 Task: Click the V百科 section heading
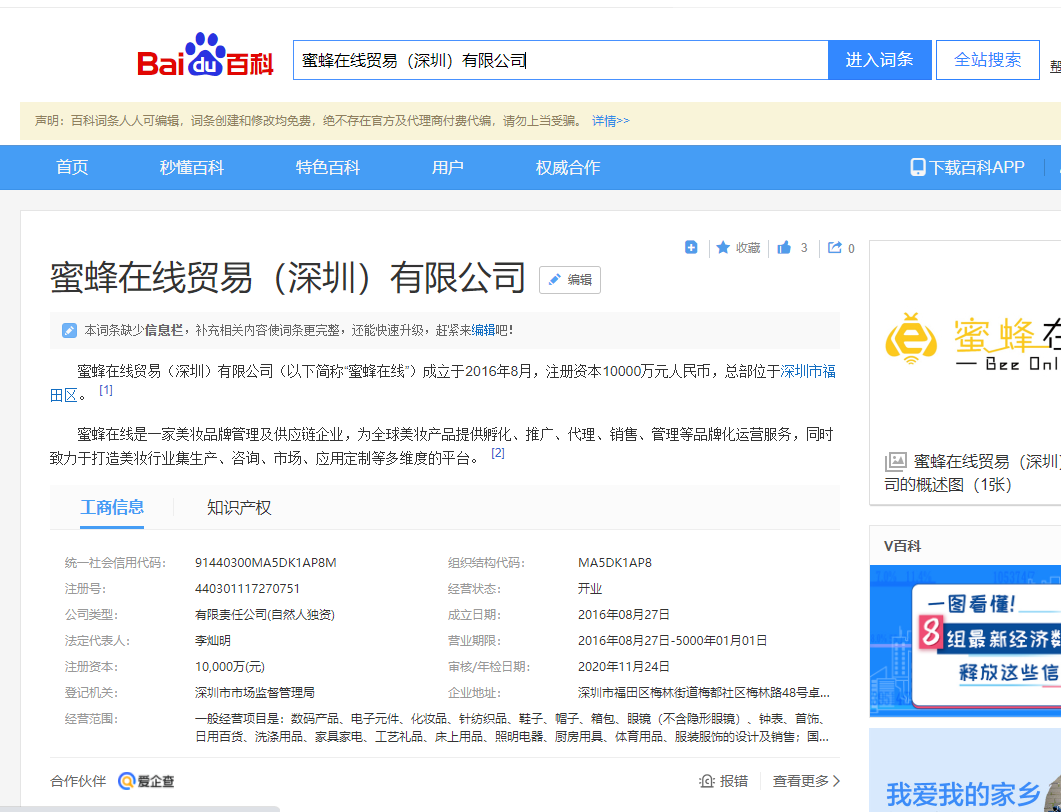[x=903, y=546]
